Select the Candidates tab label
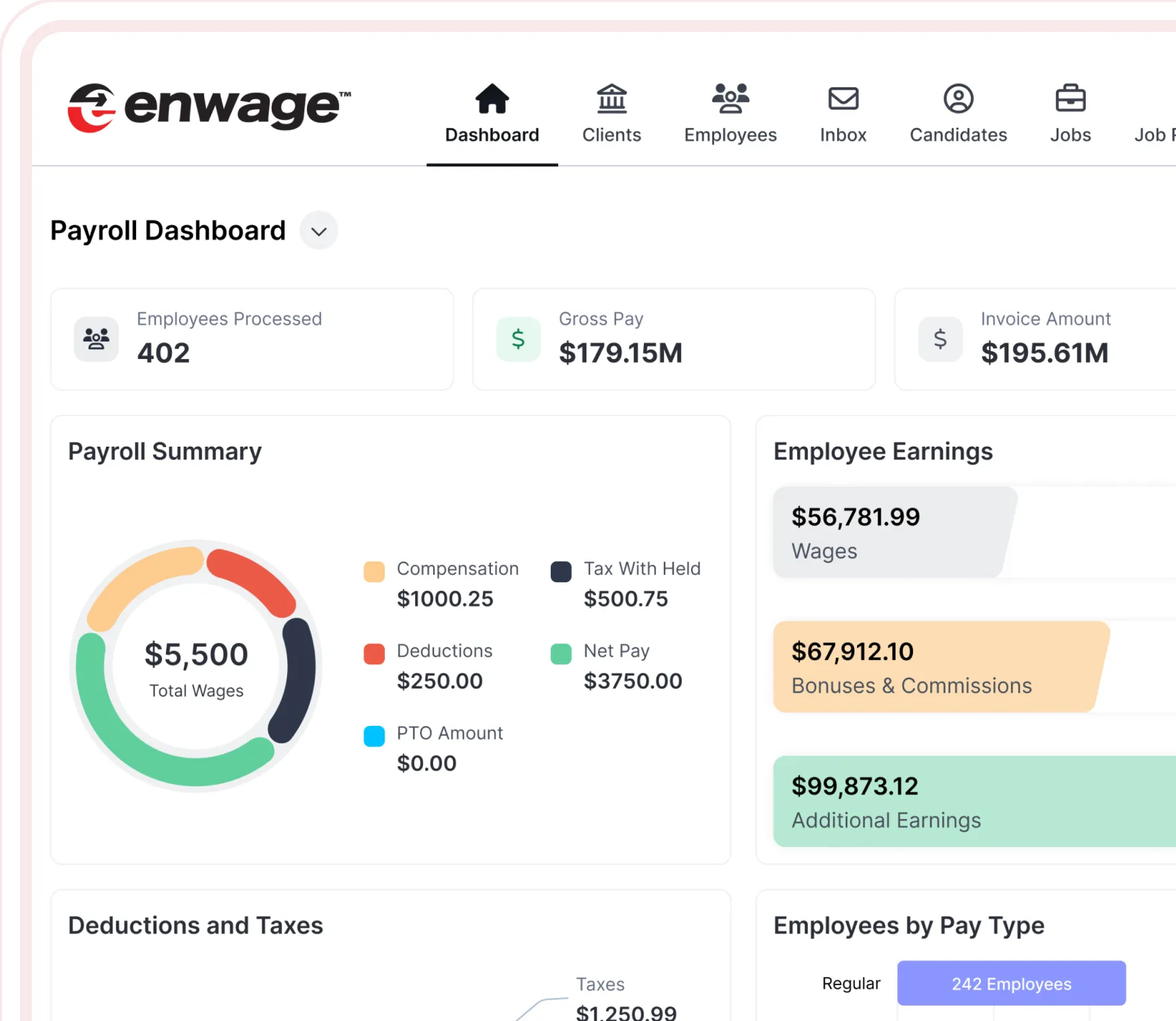This screenshot has width=1176, height=1021. pos(958,135)
